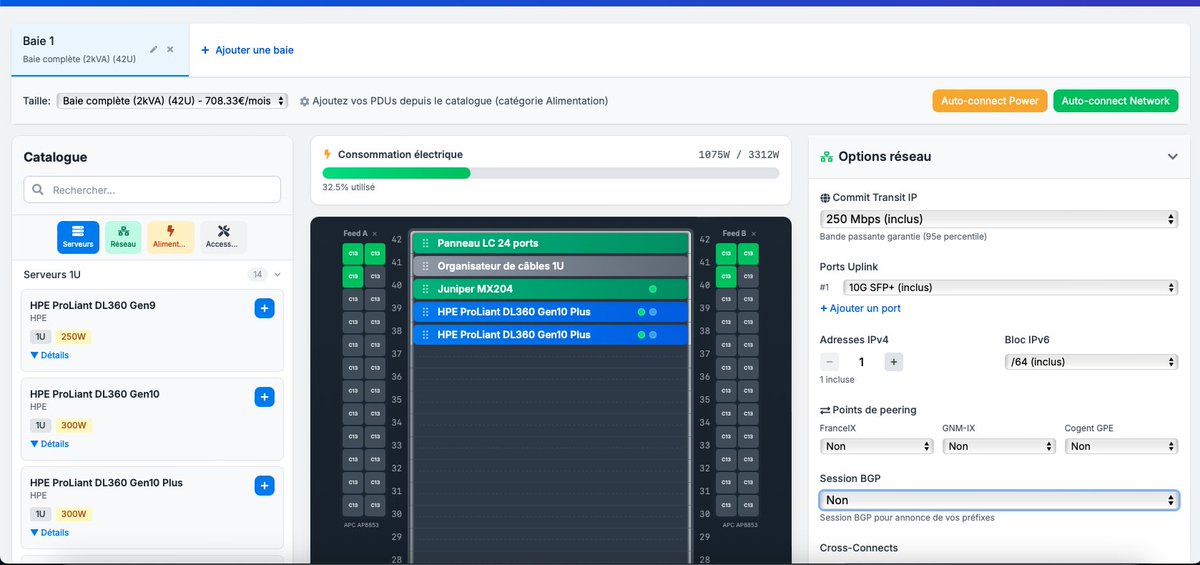Open the Cogent GPE peering dropdown
1200x565 pixels.
[1121, 446]
